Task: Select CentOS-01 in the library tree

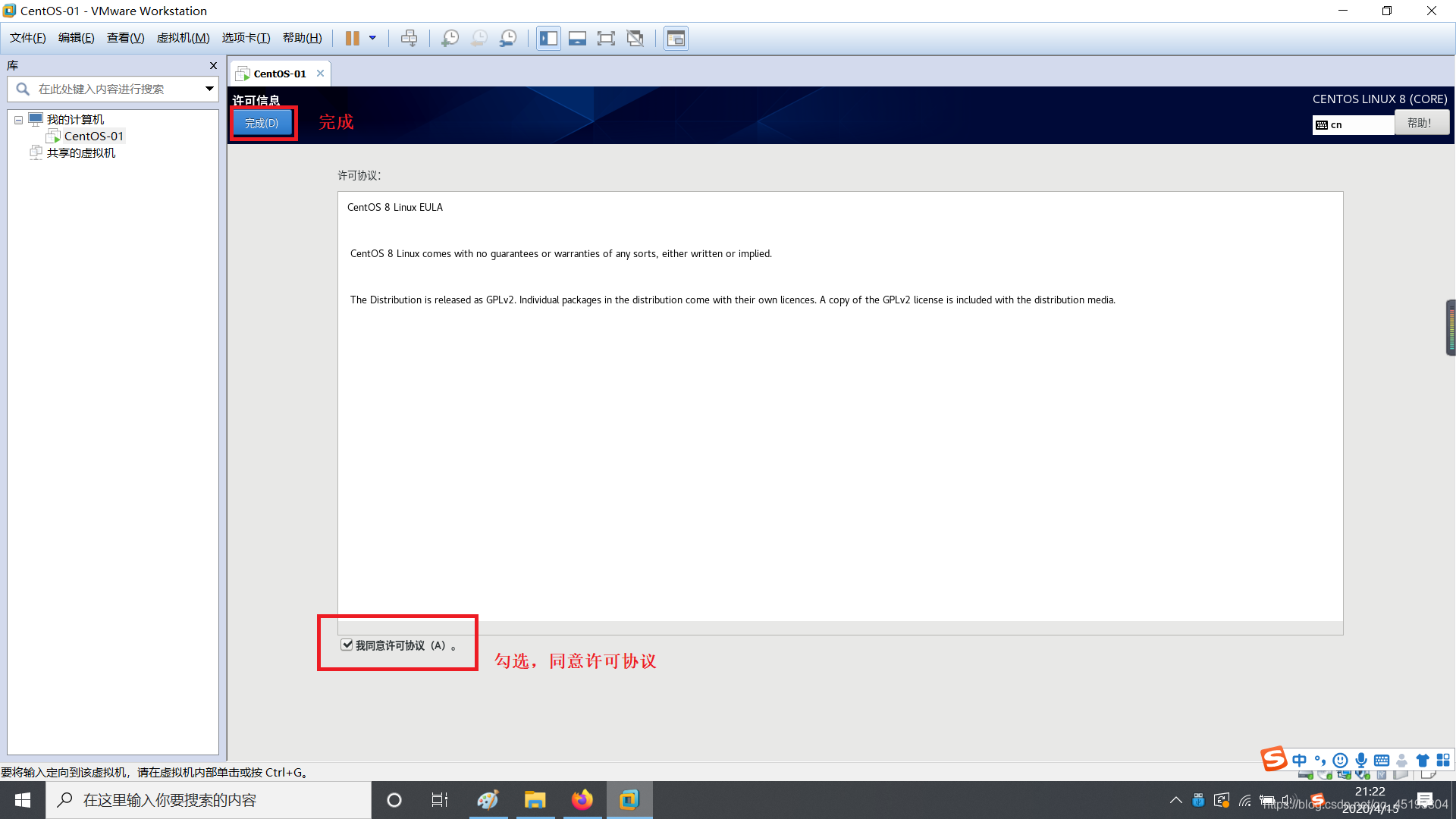Action: point(93,136)
